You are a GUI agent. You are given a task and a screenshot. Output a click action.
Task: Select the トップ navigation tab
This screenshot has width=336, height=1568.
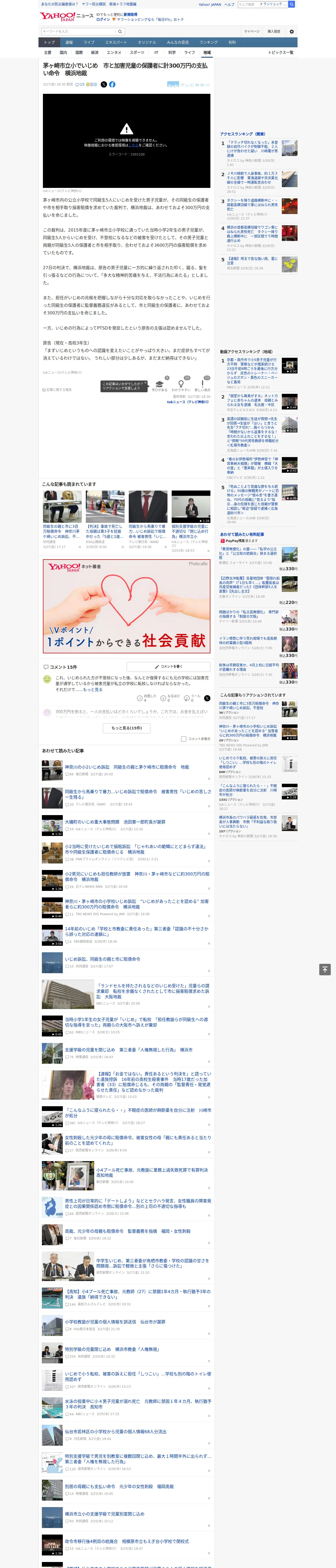pos(49,43)
